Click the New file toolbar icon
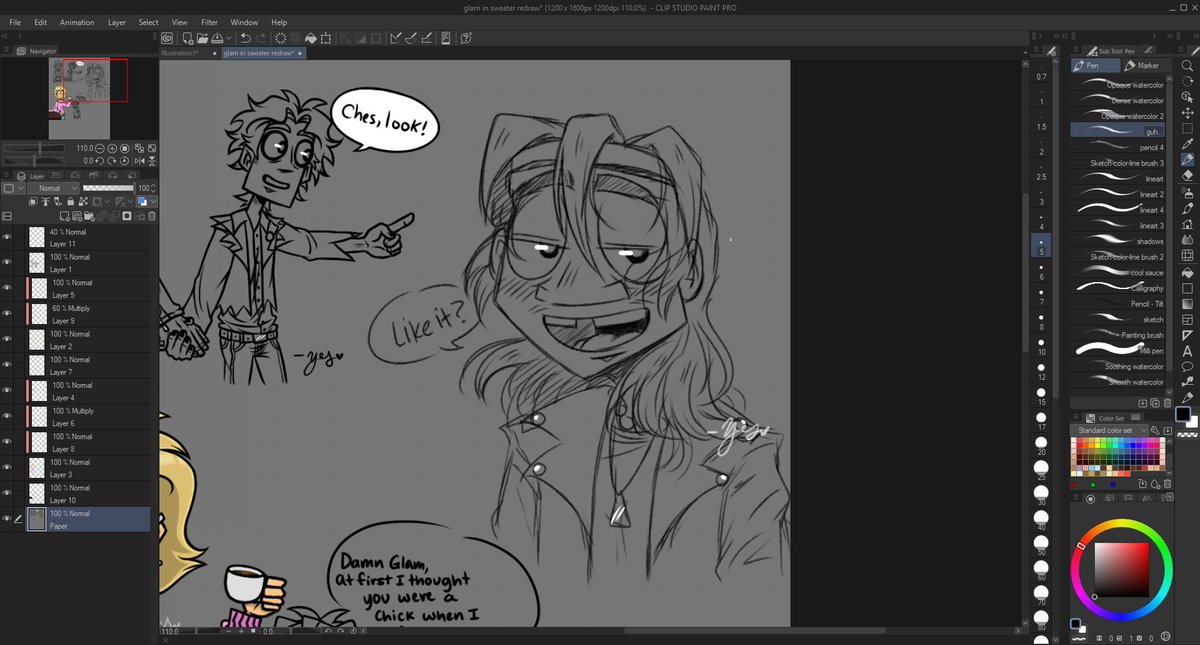Screen dimensions: 1200x645 point(187,38)
